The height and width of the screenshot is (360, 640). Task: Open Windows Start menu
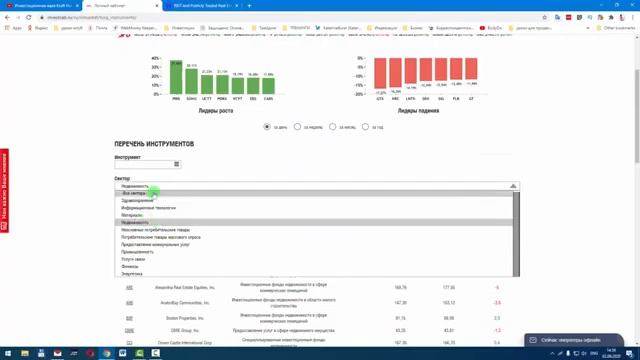click(x=8, y=353)
